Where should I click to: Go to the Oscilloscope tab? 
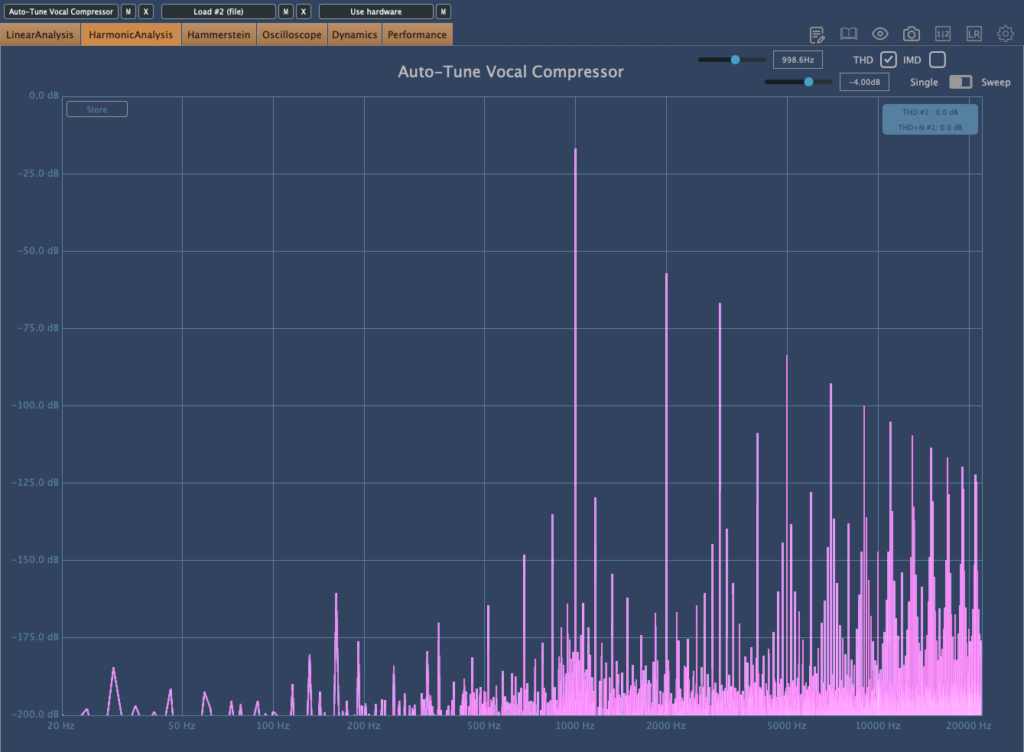(x=292, y=35)
